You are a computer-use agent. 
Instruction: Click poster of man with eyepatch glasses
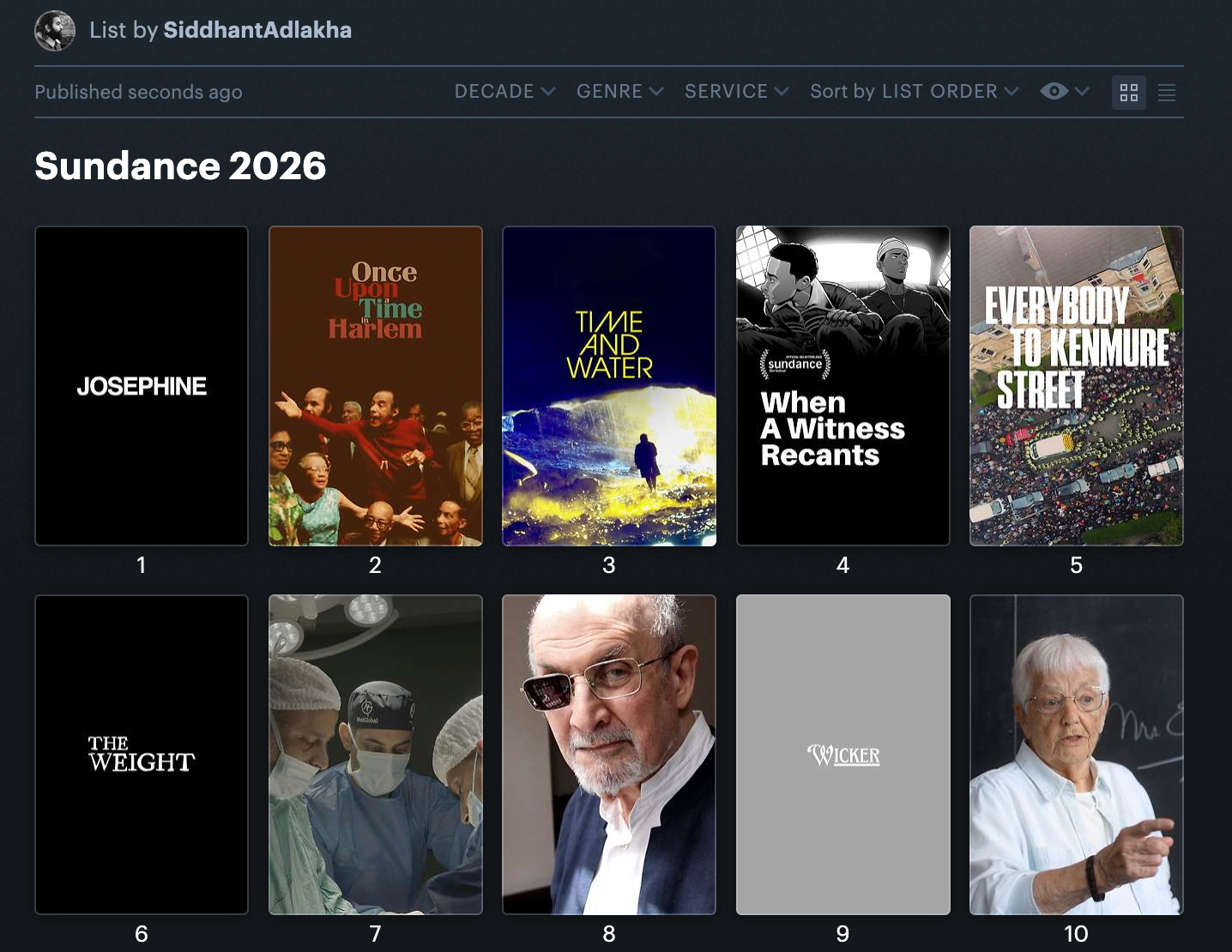609,755
